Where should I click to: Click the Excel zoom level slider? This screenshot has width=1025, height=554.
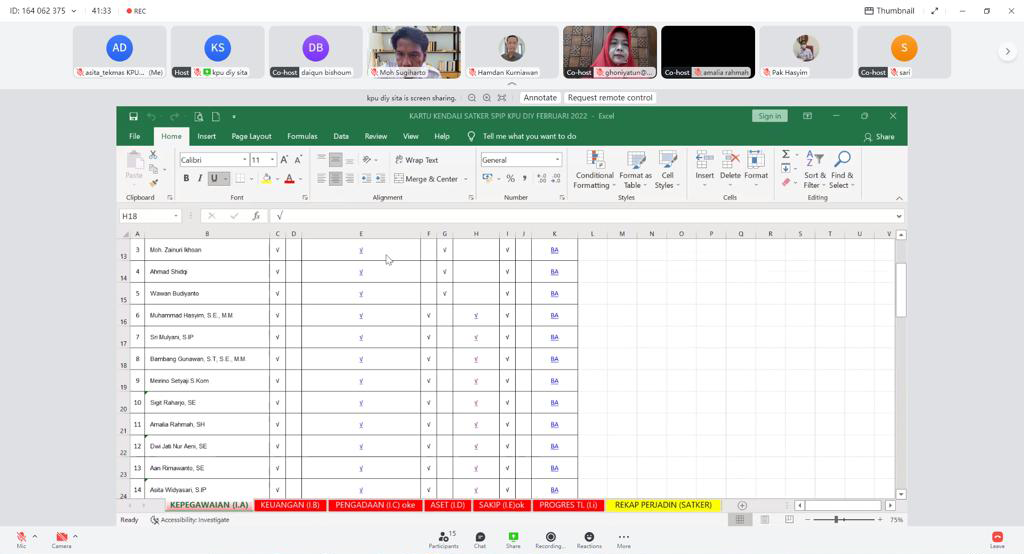836,520
